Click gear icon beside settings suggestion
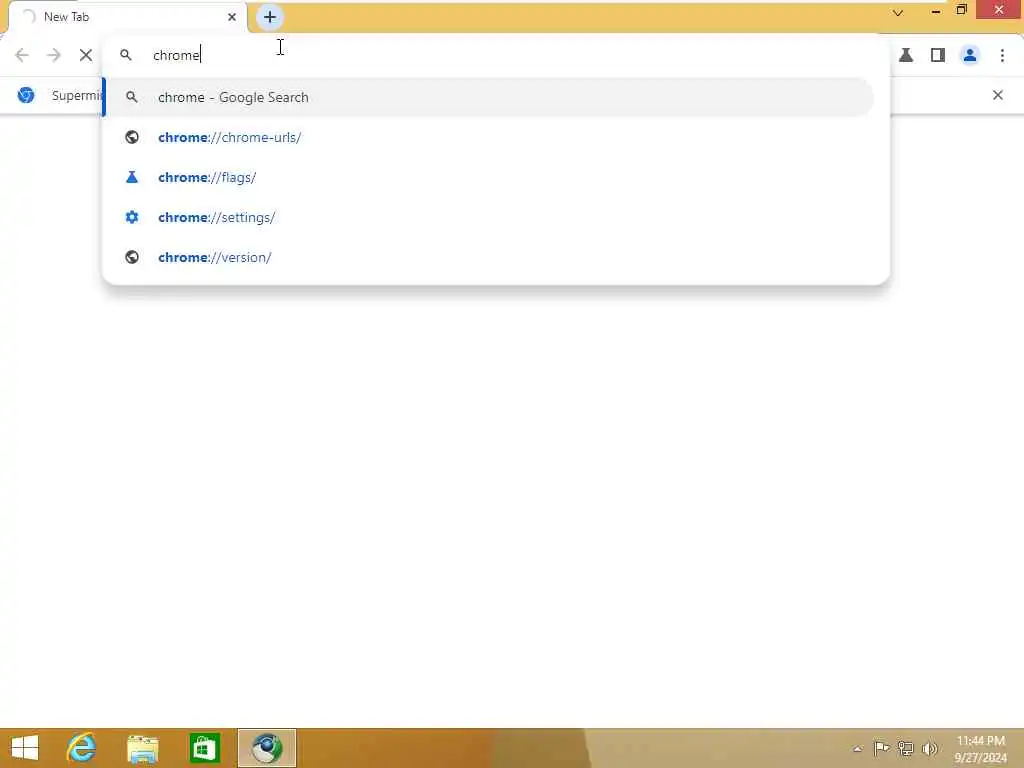Screen dimensions: 1024x768 coord(132,217)
